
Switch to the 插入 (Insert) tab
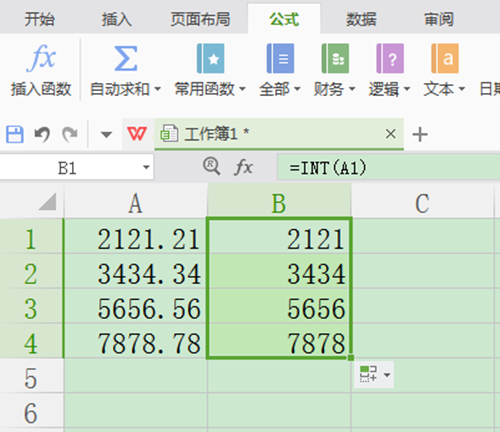tap(117, 19)
